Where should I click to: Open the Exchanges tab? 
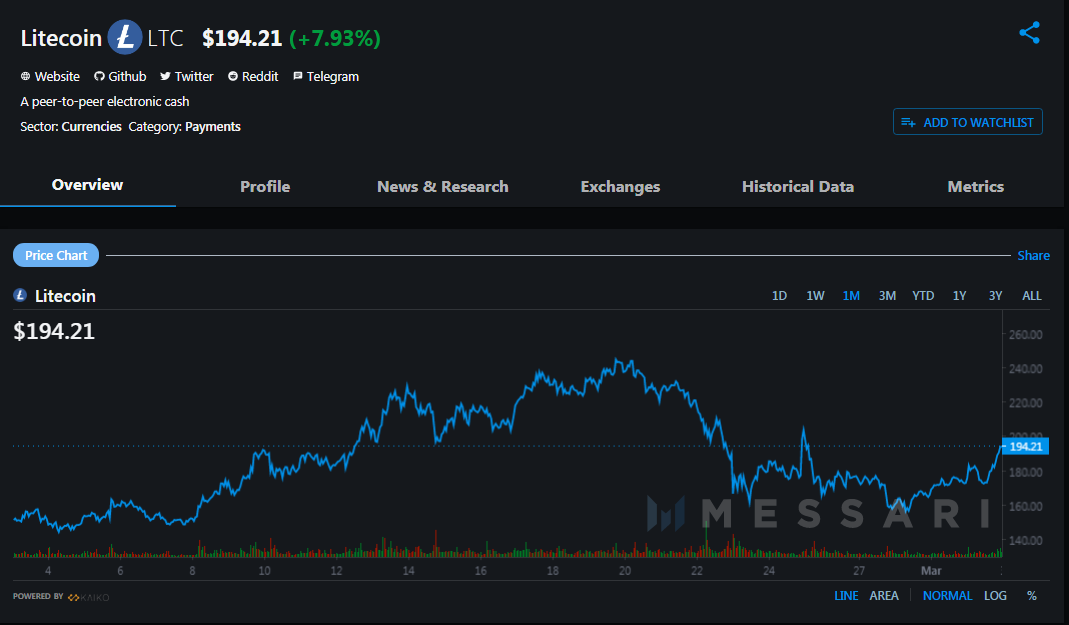click(620, 187)
